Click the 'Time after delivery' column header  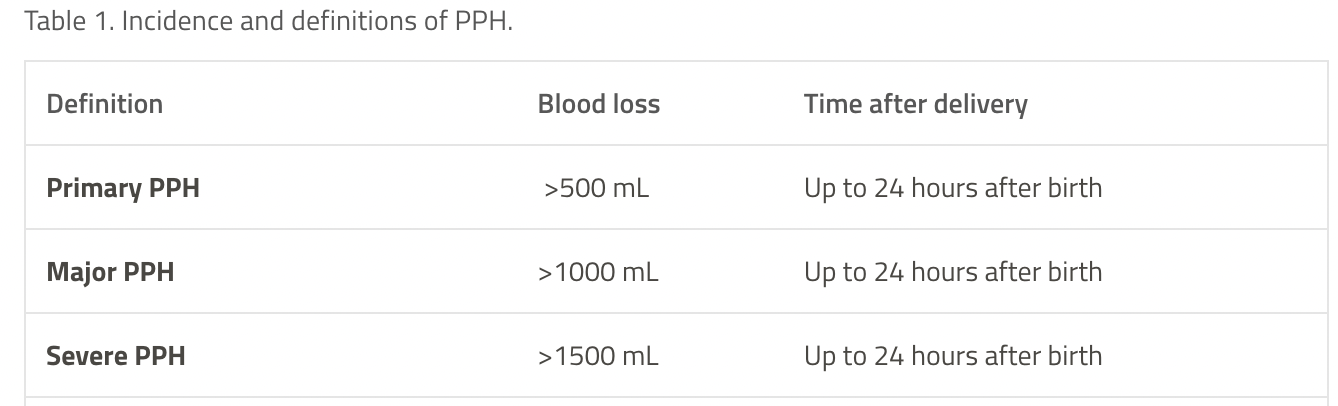pyautogui.click(x=916, y=104)
